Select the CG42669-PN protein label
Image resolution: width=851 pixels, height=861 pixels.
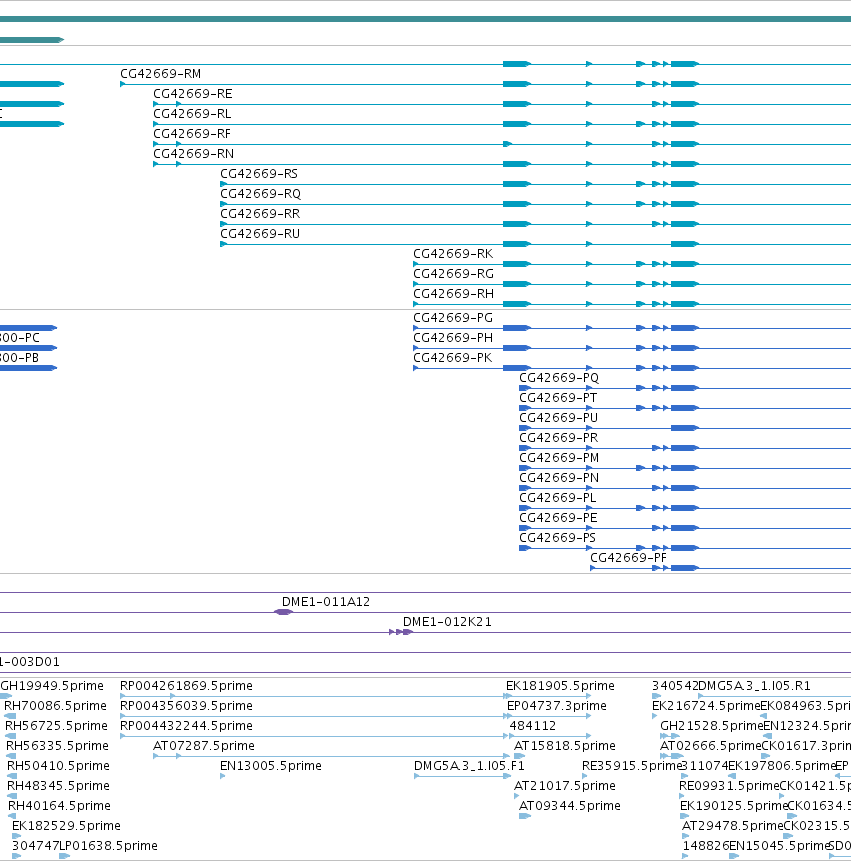(559, 478)
